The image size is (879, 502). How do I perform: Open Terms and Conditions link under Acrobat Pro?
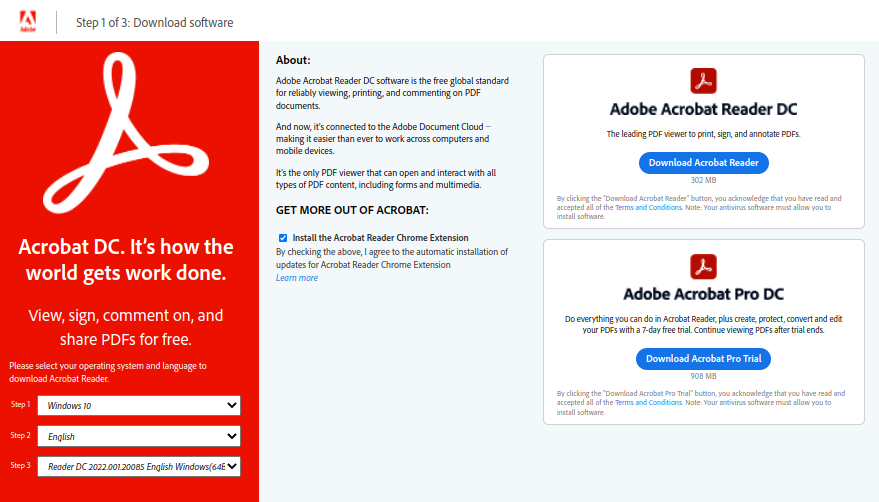pos(648,403)
